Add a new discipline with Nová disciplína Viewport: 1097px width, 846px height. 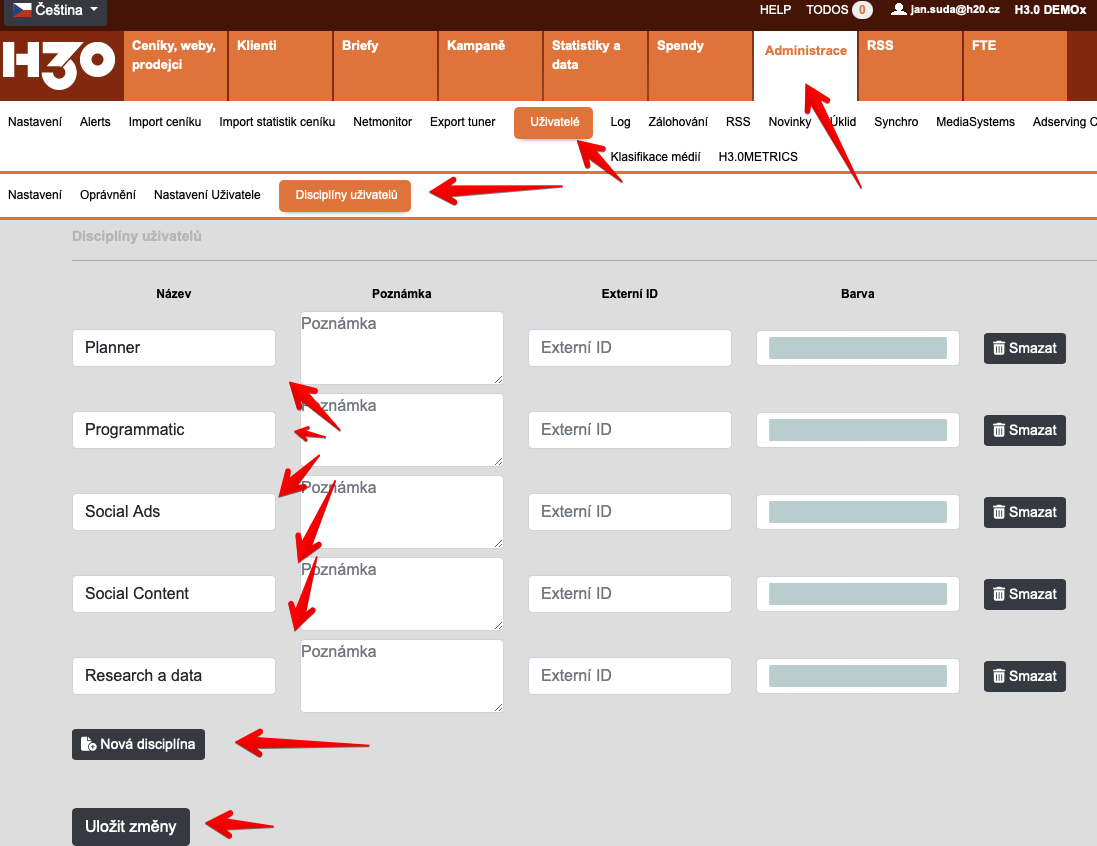click(x=138, y=744)
